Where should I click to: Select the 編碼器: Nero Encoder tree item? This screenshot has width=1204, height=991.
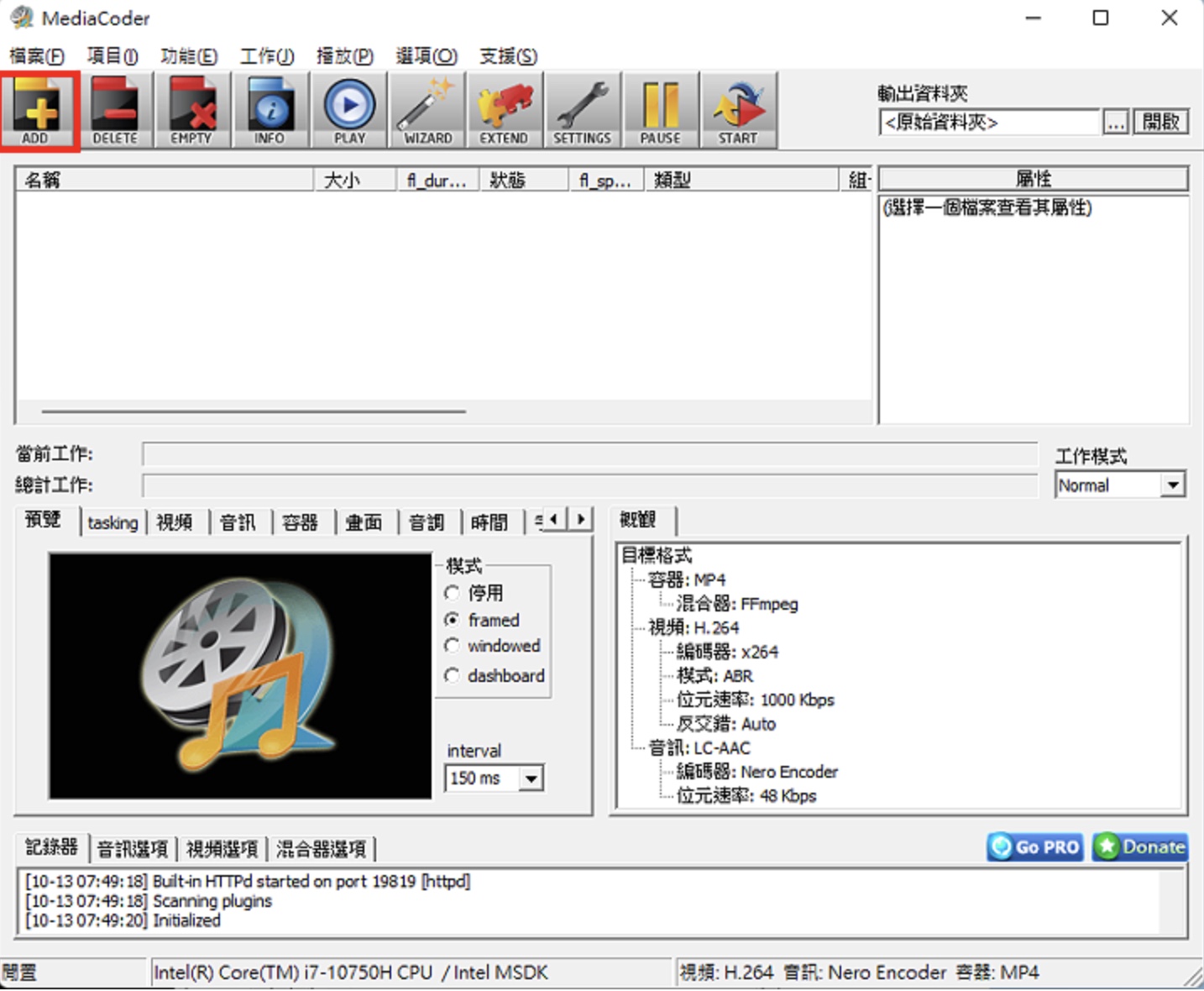(757, 772)
